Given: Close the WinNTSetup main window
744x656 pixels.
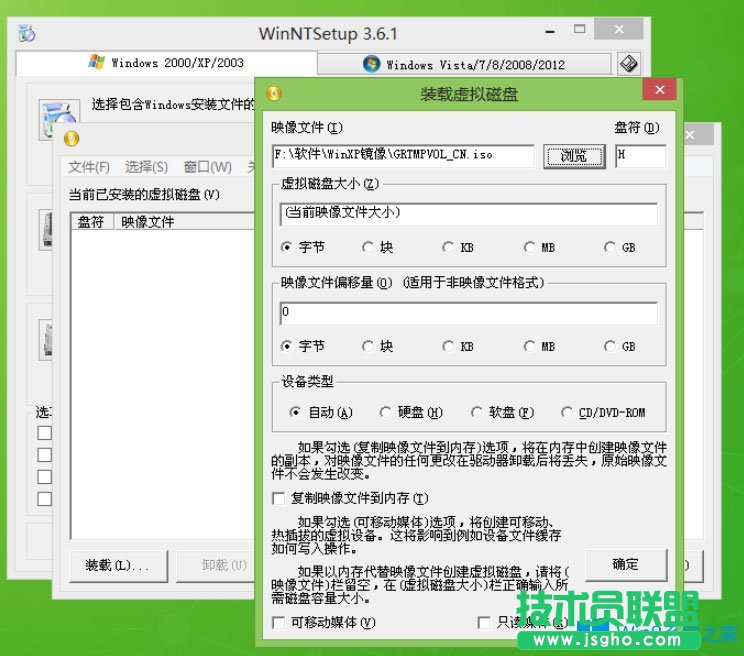Looking at the screenshot, I should [x=619, y=29].
